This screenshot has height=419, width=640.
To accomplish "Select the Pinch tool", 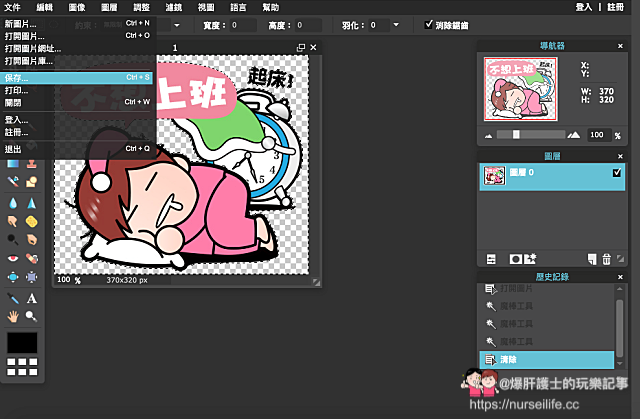I will point(31,277).
